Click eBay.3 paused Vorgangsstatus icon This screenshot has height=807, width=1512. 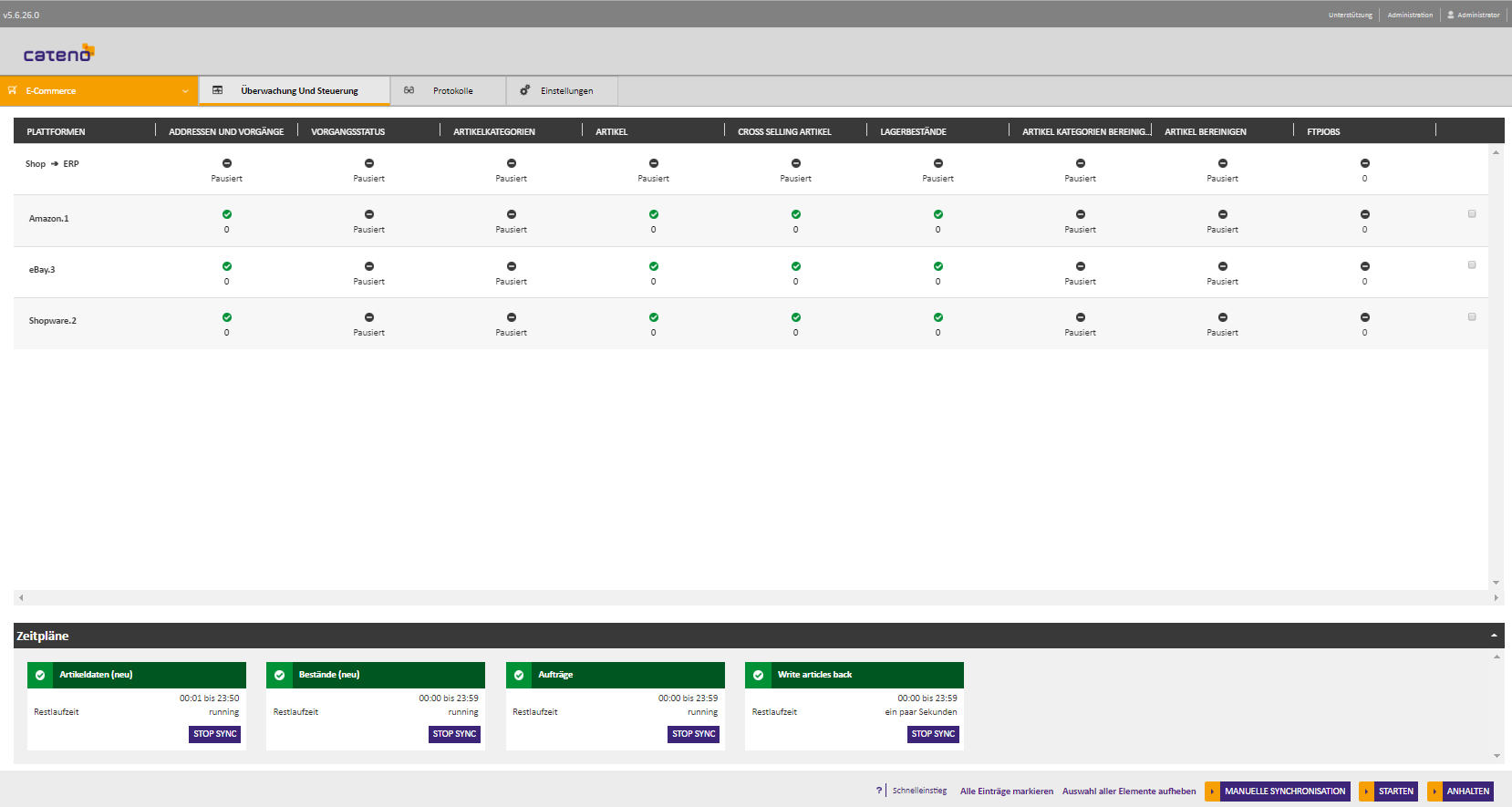pyautogui.click(x=369, y=266)
